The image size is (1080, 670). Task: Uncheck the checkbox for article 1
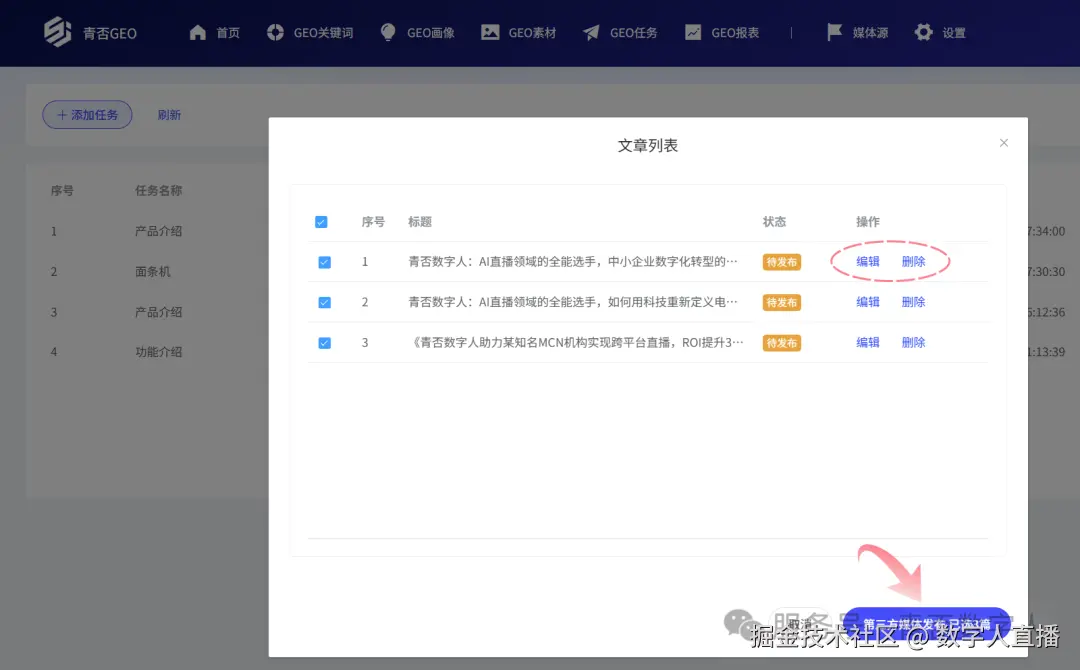click(x=324, y=262)
